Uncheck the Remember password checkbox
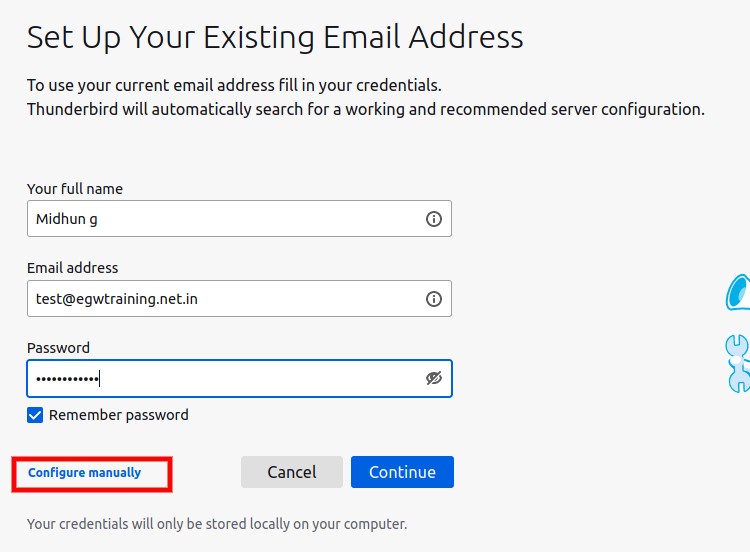Image resolution: width=750 pixels, height=552 pixels. click(35, 415)
